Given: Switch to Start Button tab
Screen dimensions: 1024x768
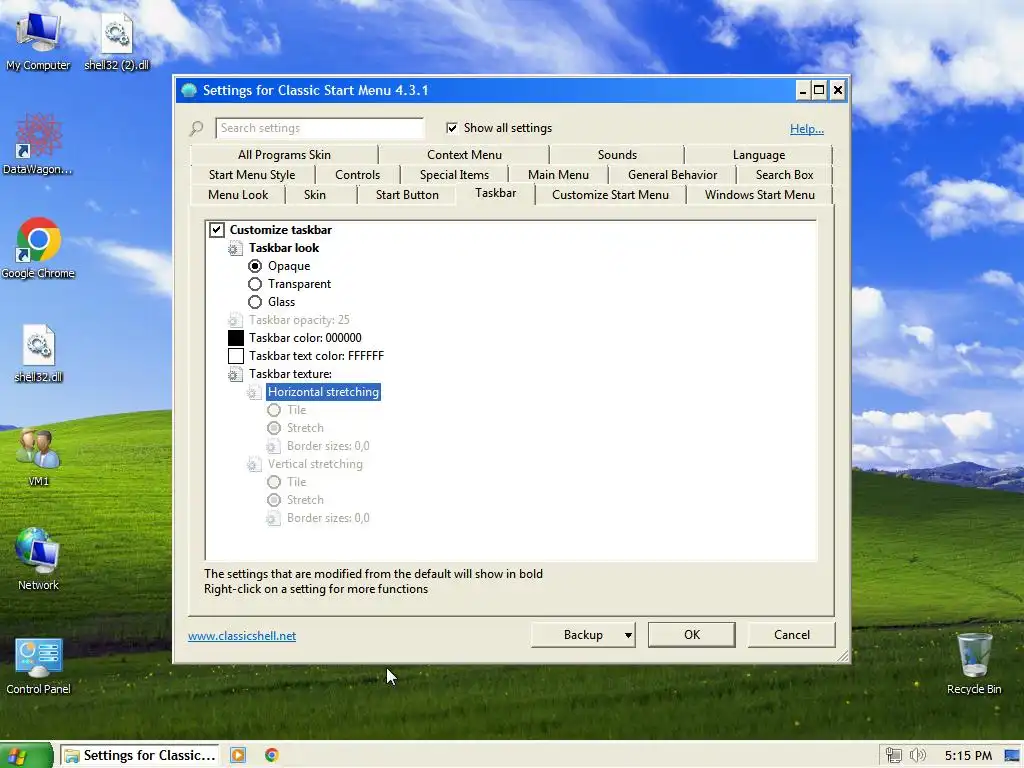Looking at the screenshot, I should click(407, 195).
